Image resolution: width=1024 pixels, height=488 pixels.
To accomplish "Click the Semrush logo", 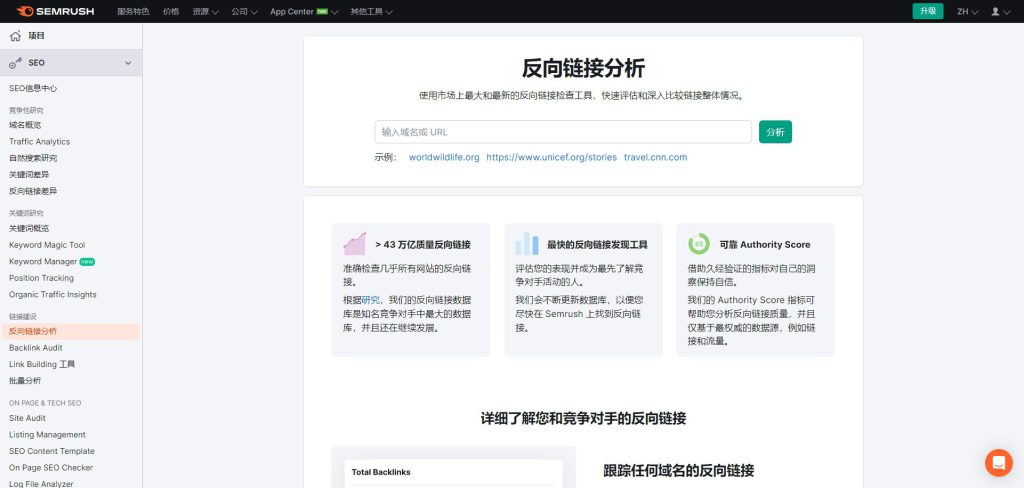I will [56, 11].
